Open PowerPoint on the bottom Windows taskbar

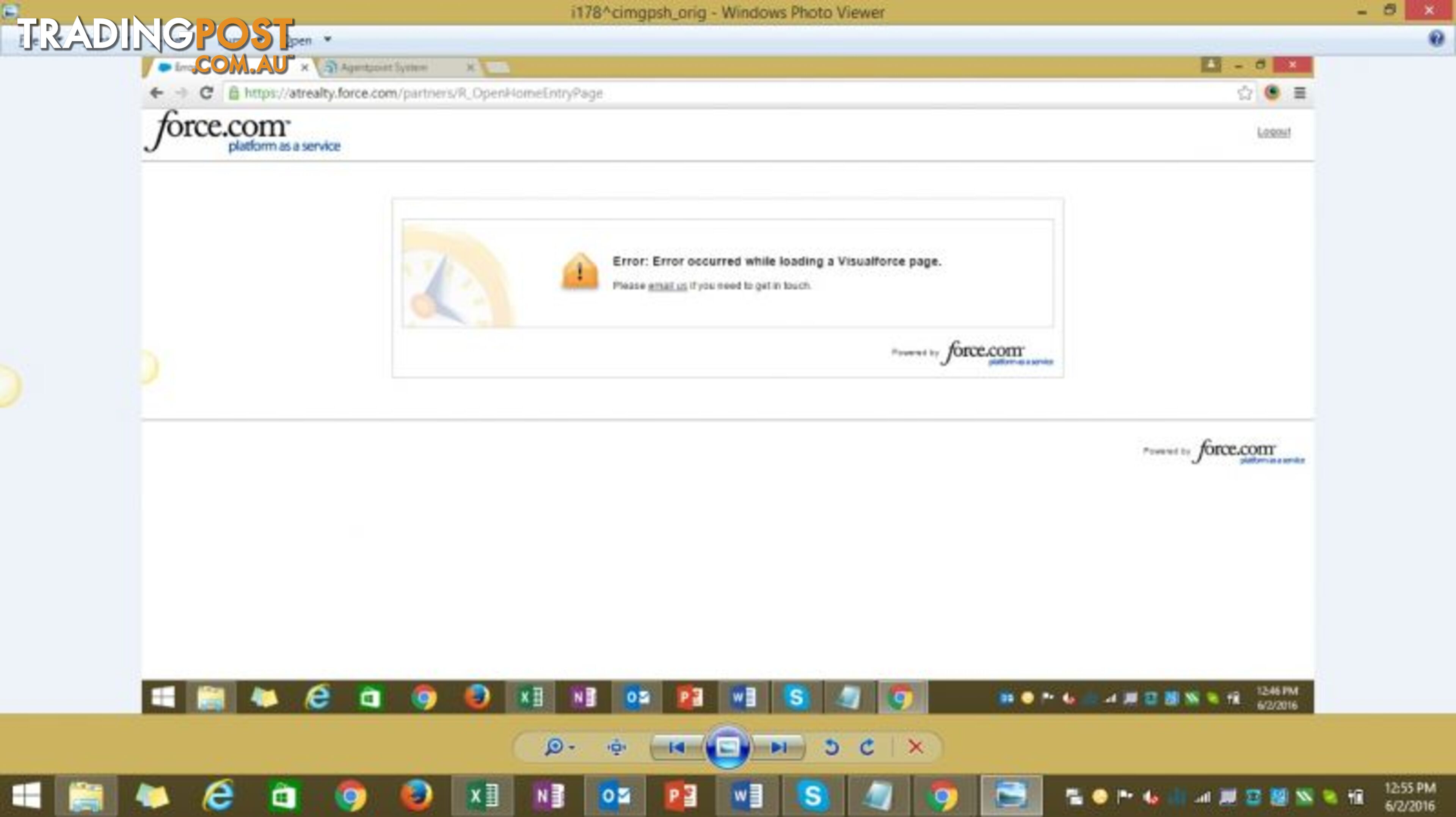681,795
